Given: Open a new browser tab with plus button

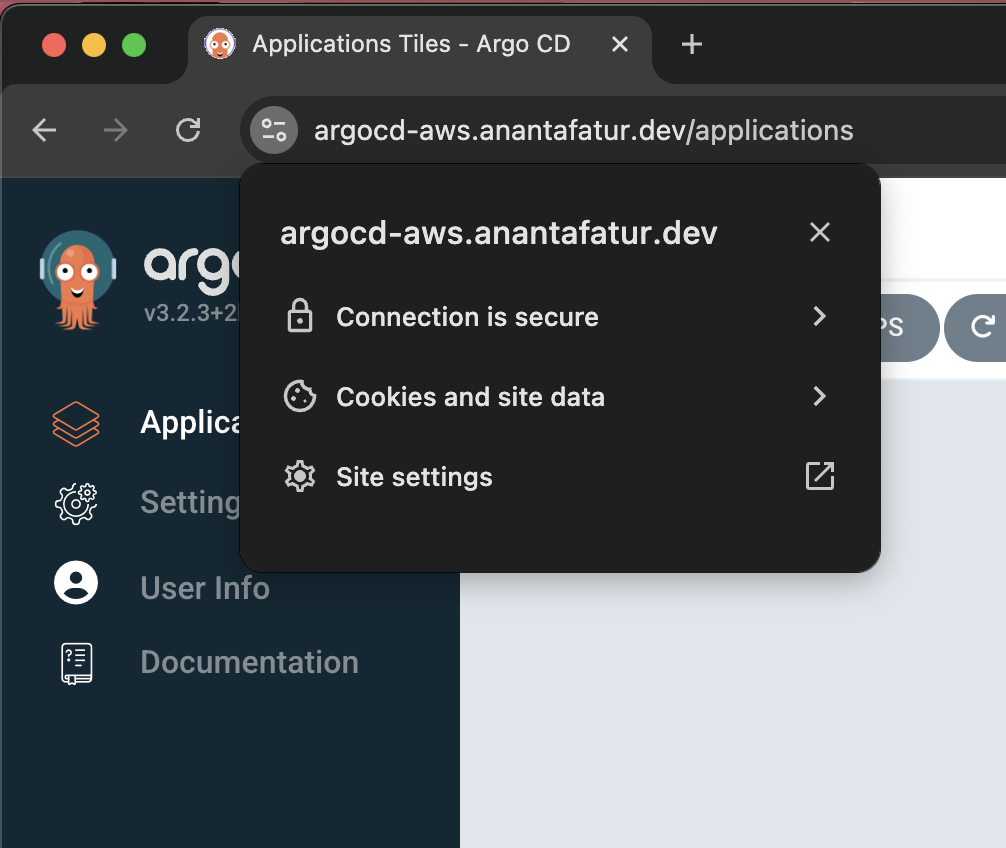Looking at the screenshot, I should click(691, 44).
